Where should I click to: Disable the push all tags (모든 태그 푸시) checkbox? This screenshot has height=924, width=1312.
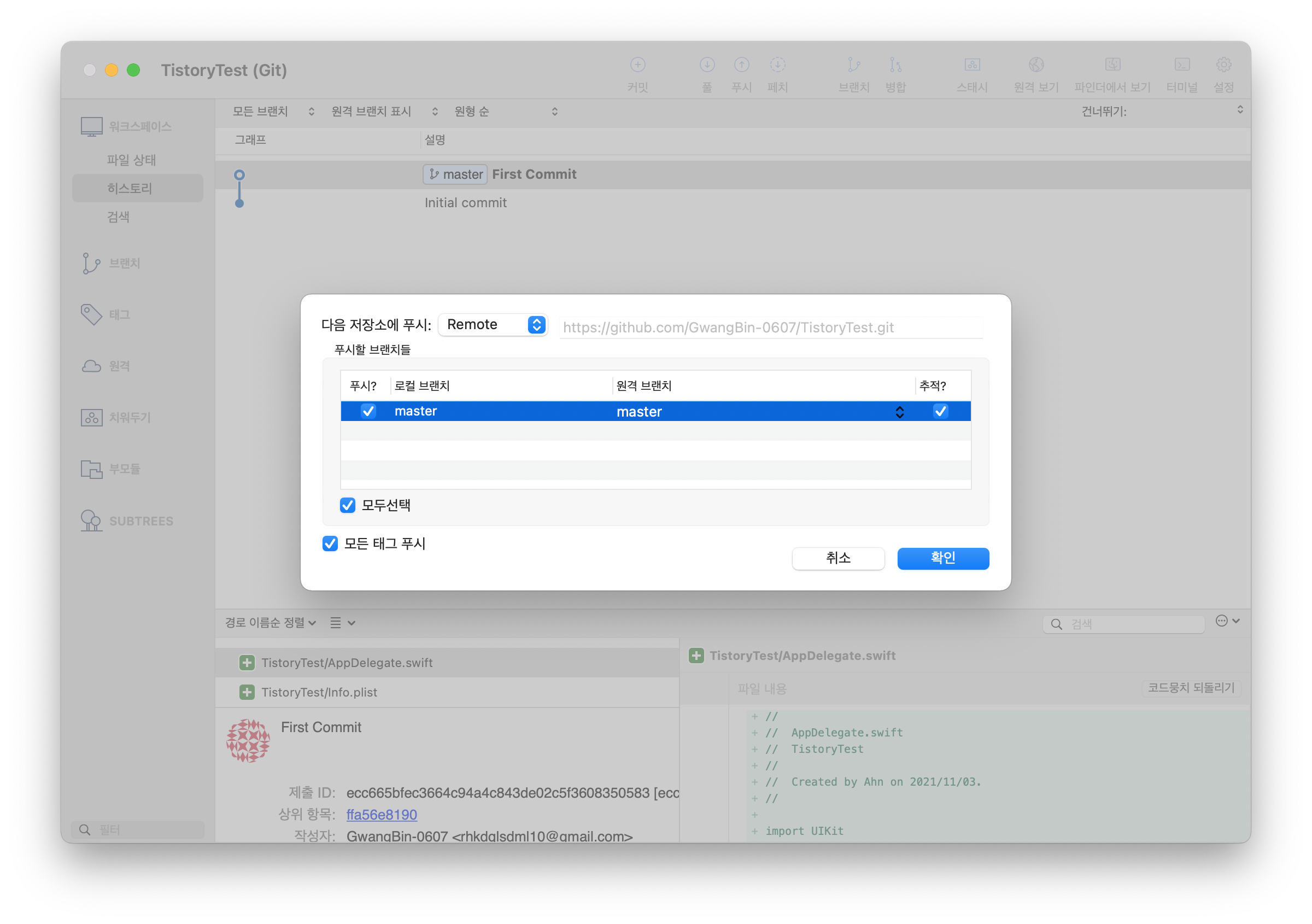click(x=330, y=543)
